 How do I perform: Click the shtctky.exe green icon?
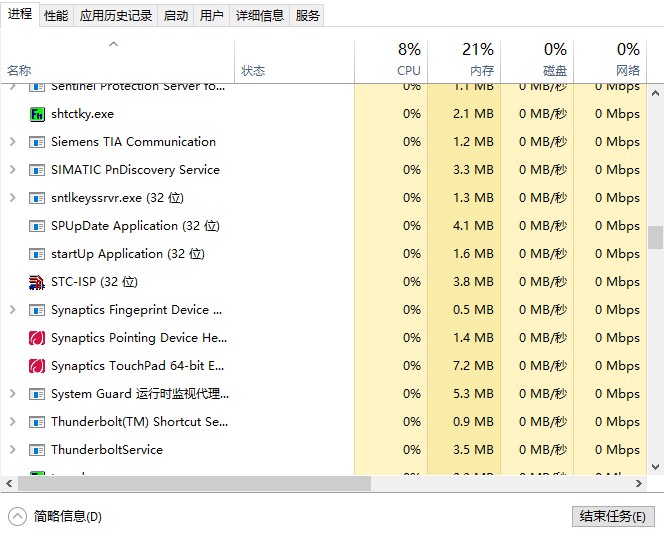click(38, 114)
